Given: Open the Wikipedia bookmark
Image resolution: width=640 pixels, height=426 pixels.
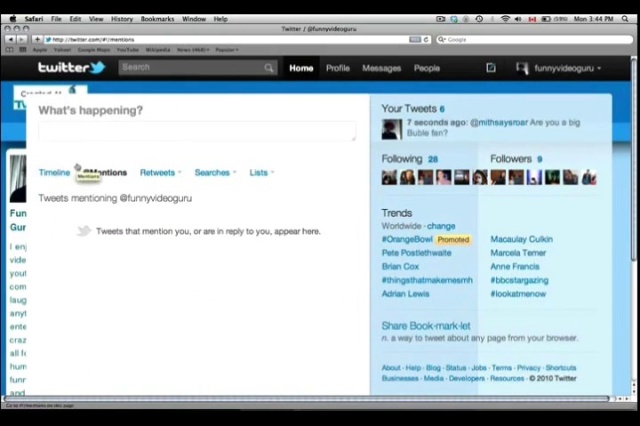Looking at the screenshot, I should [x=158, y=50].
